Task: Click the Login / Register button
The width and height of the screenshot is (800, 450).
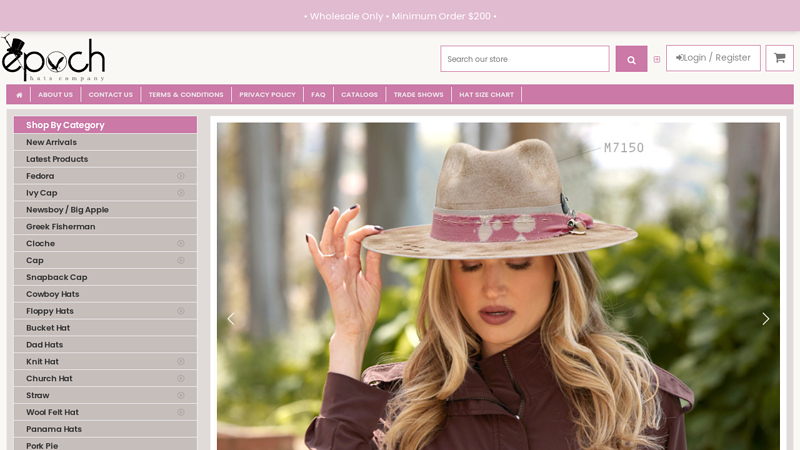Action: [x=713, y=58]
